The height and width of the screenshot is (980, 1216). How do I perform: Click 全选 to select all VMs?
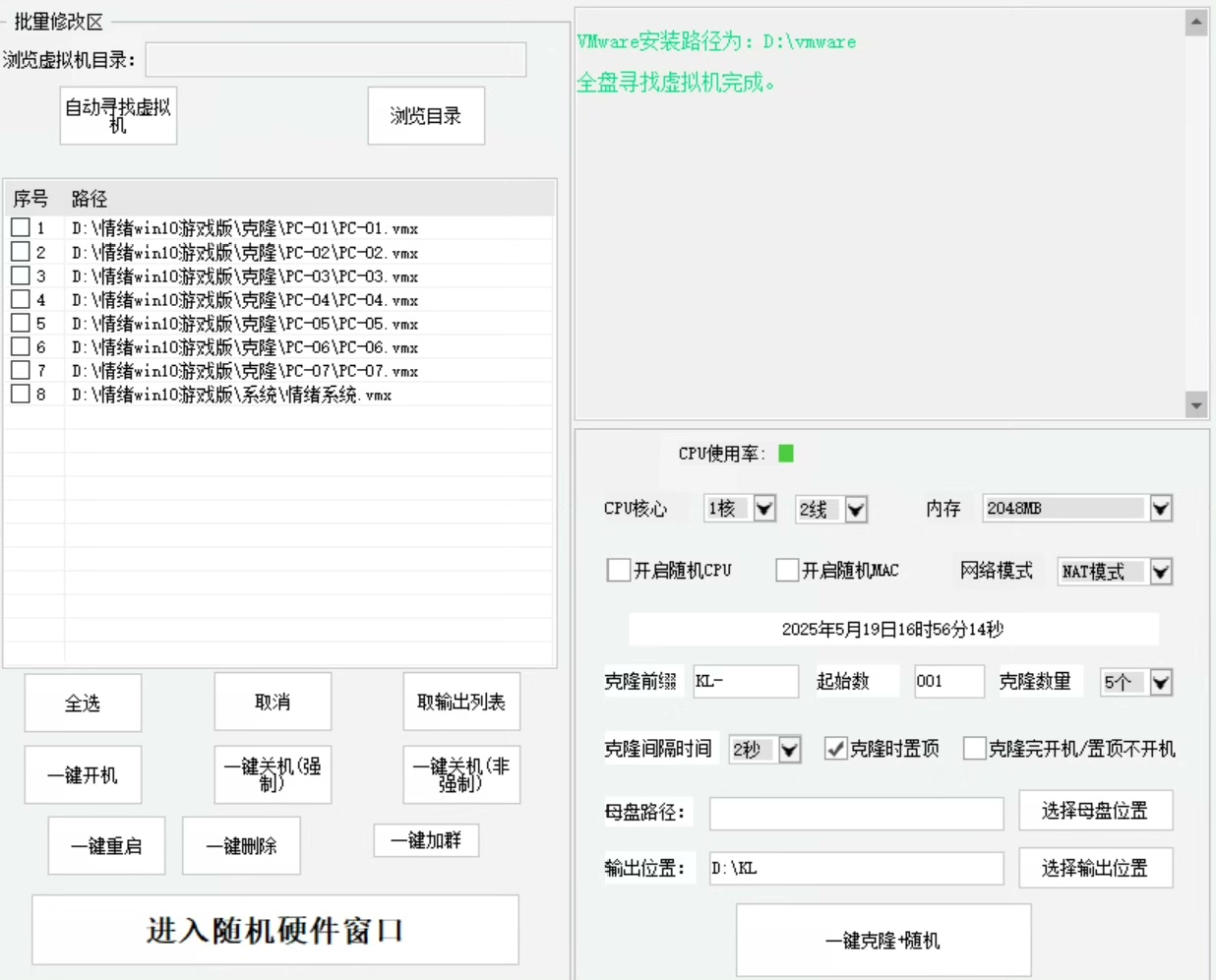pyautogui.click(x=83, y=703)
